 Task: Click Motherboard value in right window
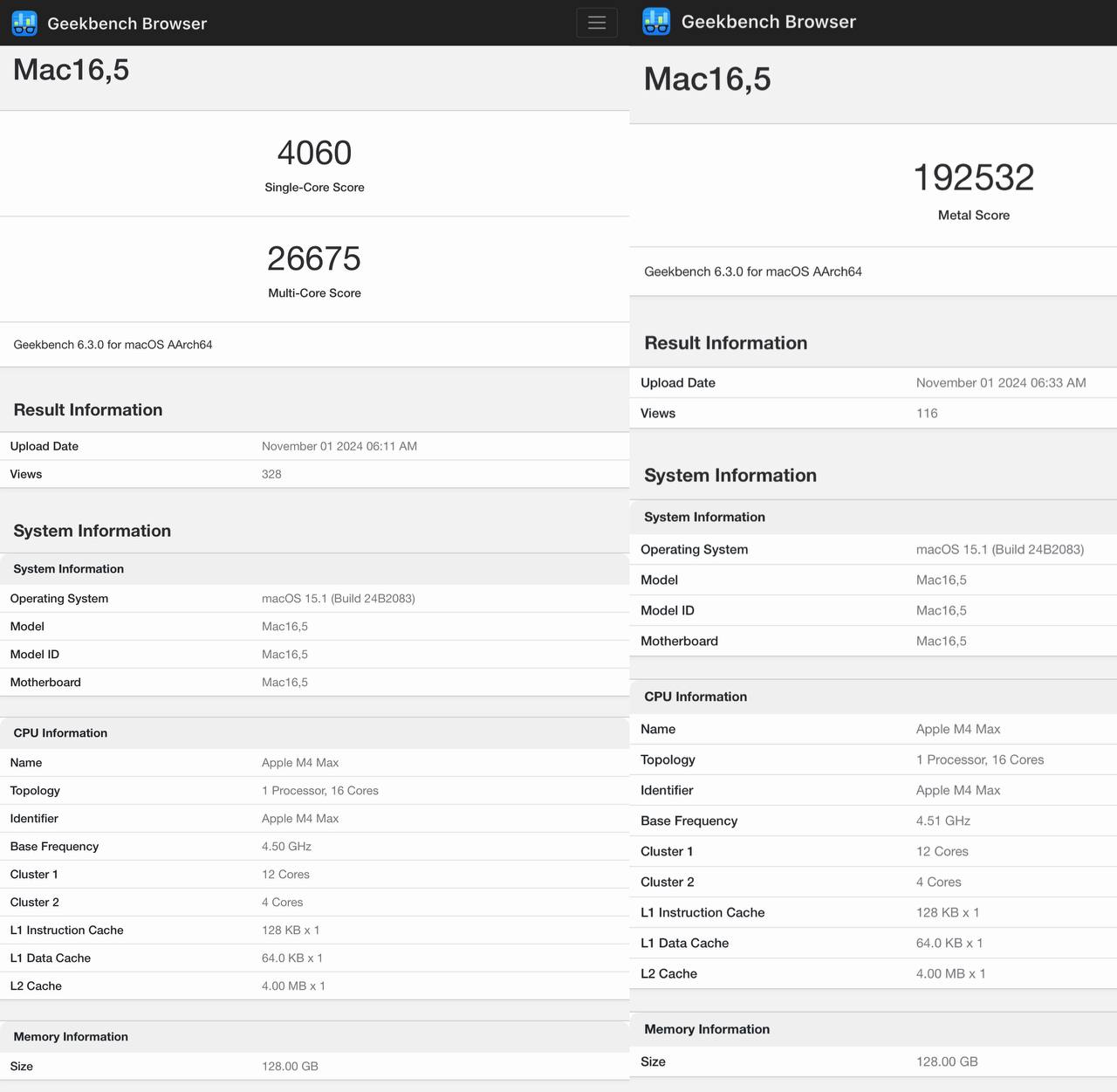942,641
